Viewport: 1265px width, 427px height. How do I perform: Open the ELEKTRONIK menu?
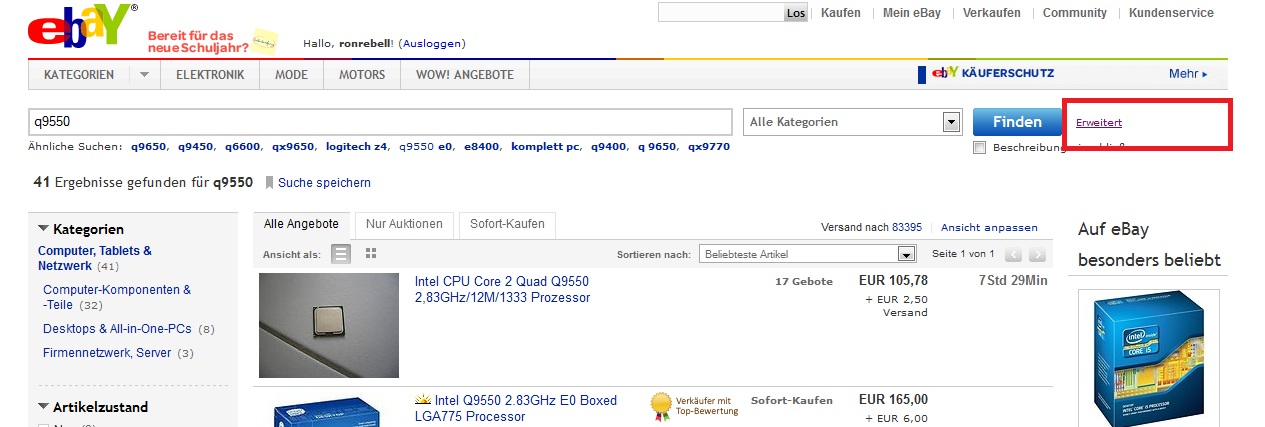[210, 75]
